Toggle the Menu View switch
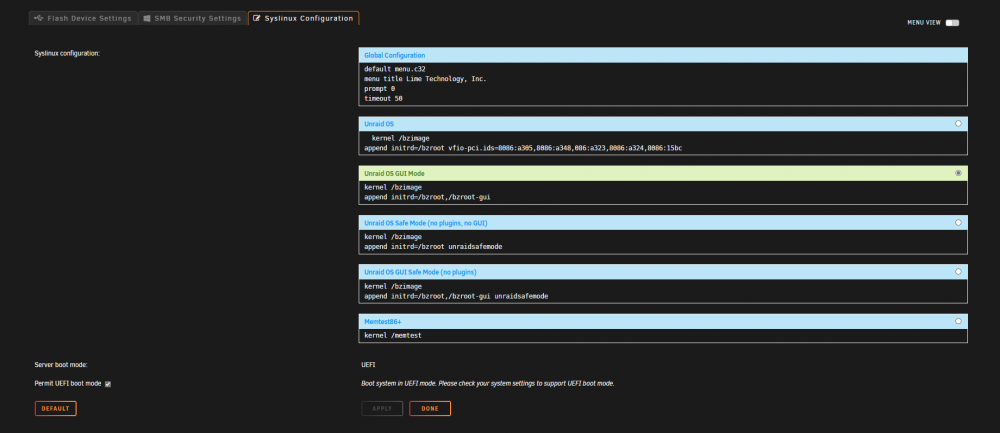Viewport: 1000px width, 433px height. pos(952,22)
